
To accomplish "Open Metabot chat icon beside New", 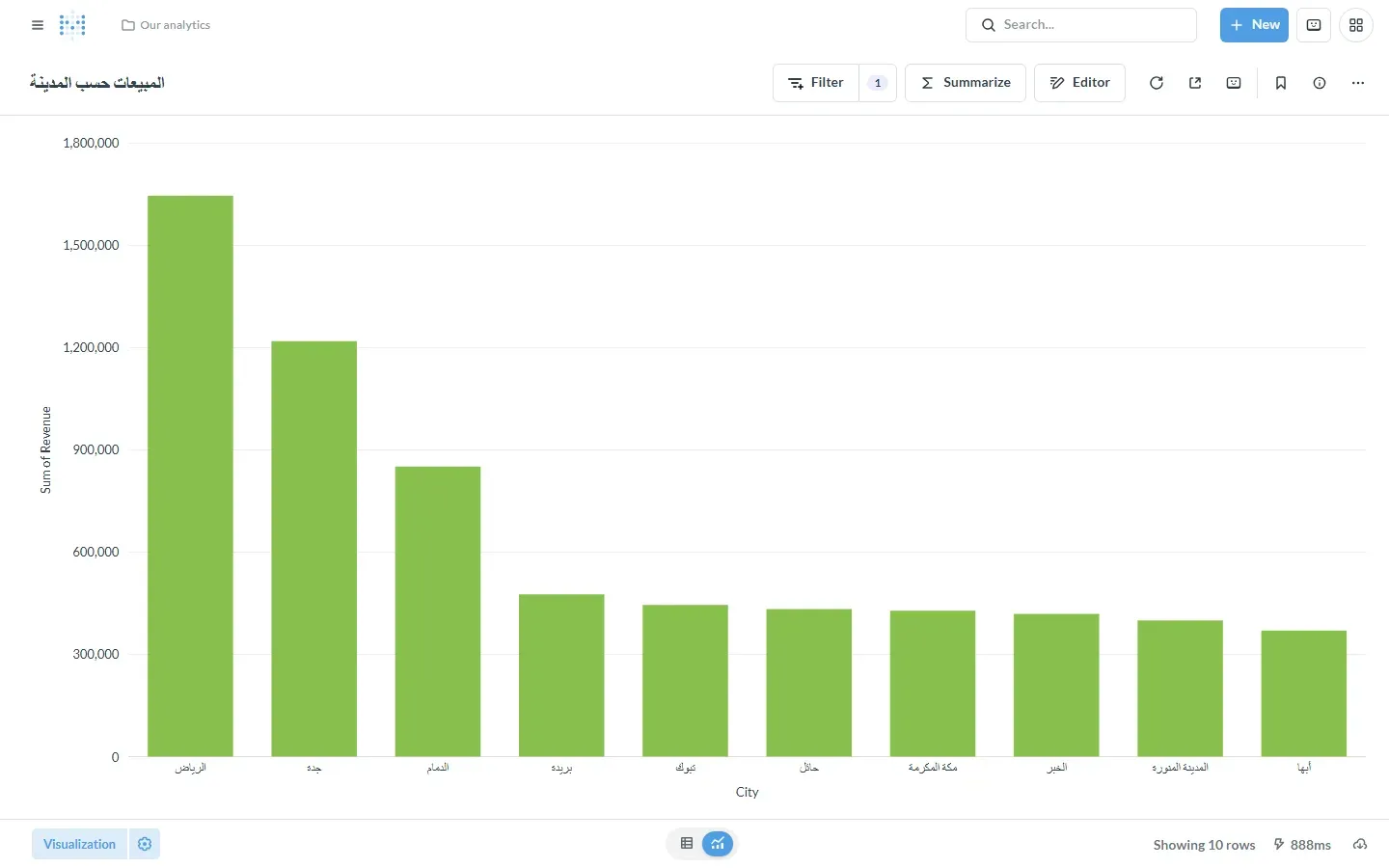I will point(1314,25).
